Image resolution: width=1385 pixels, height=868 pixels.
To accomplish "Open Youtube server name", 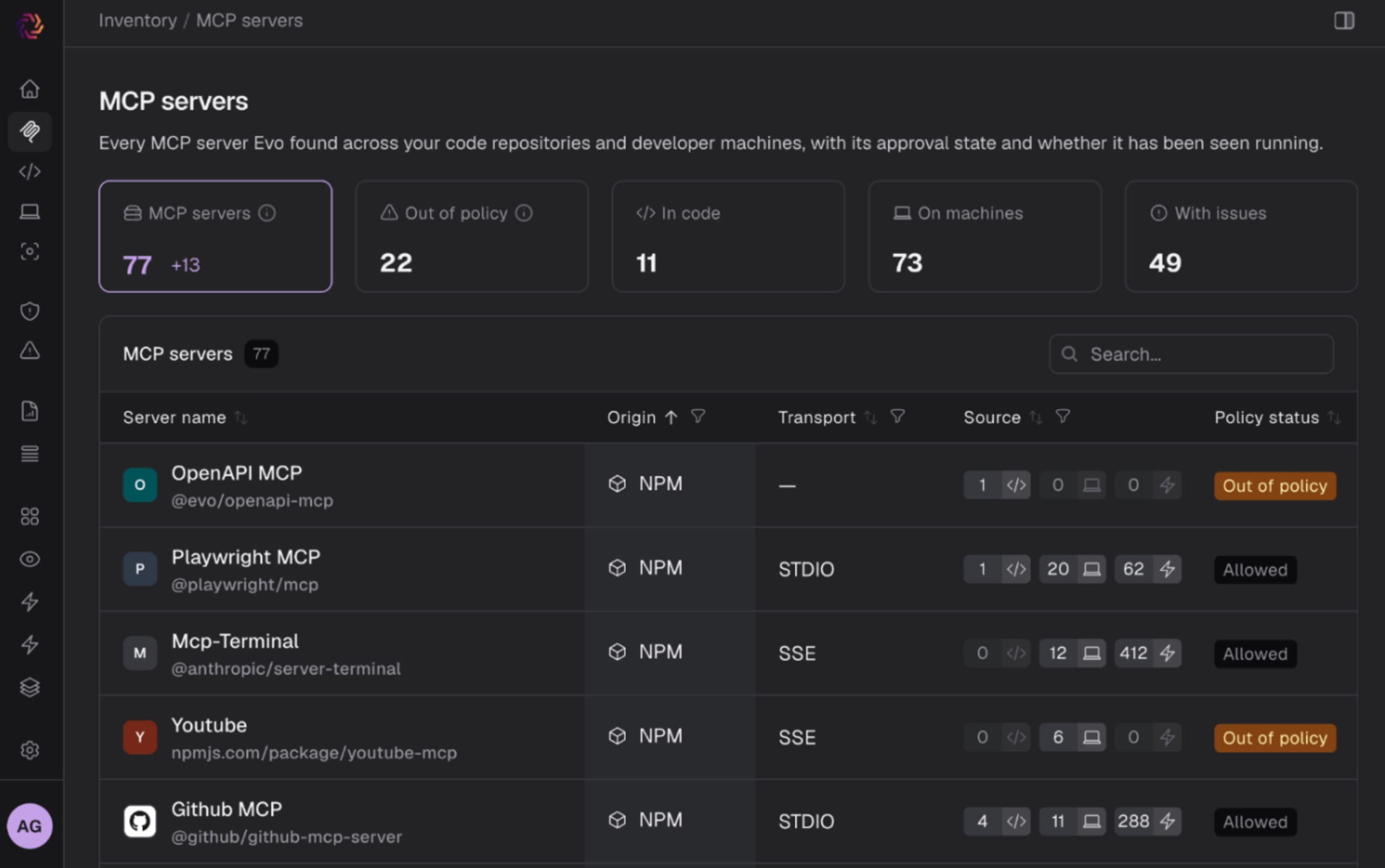I will pos(209,725).
